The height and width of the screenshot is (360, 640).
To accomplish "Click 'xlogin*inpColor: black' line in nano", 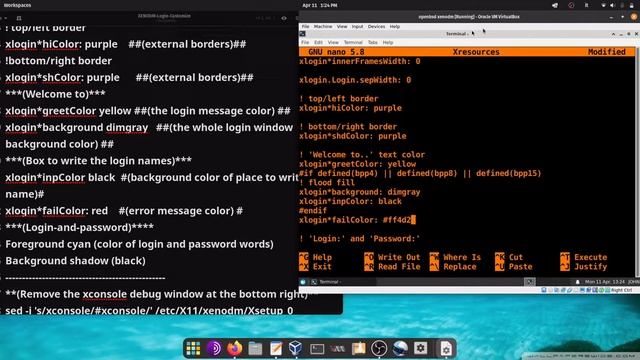I will click(x=350, y=201).
